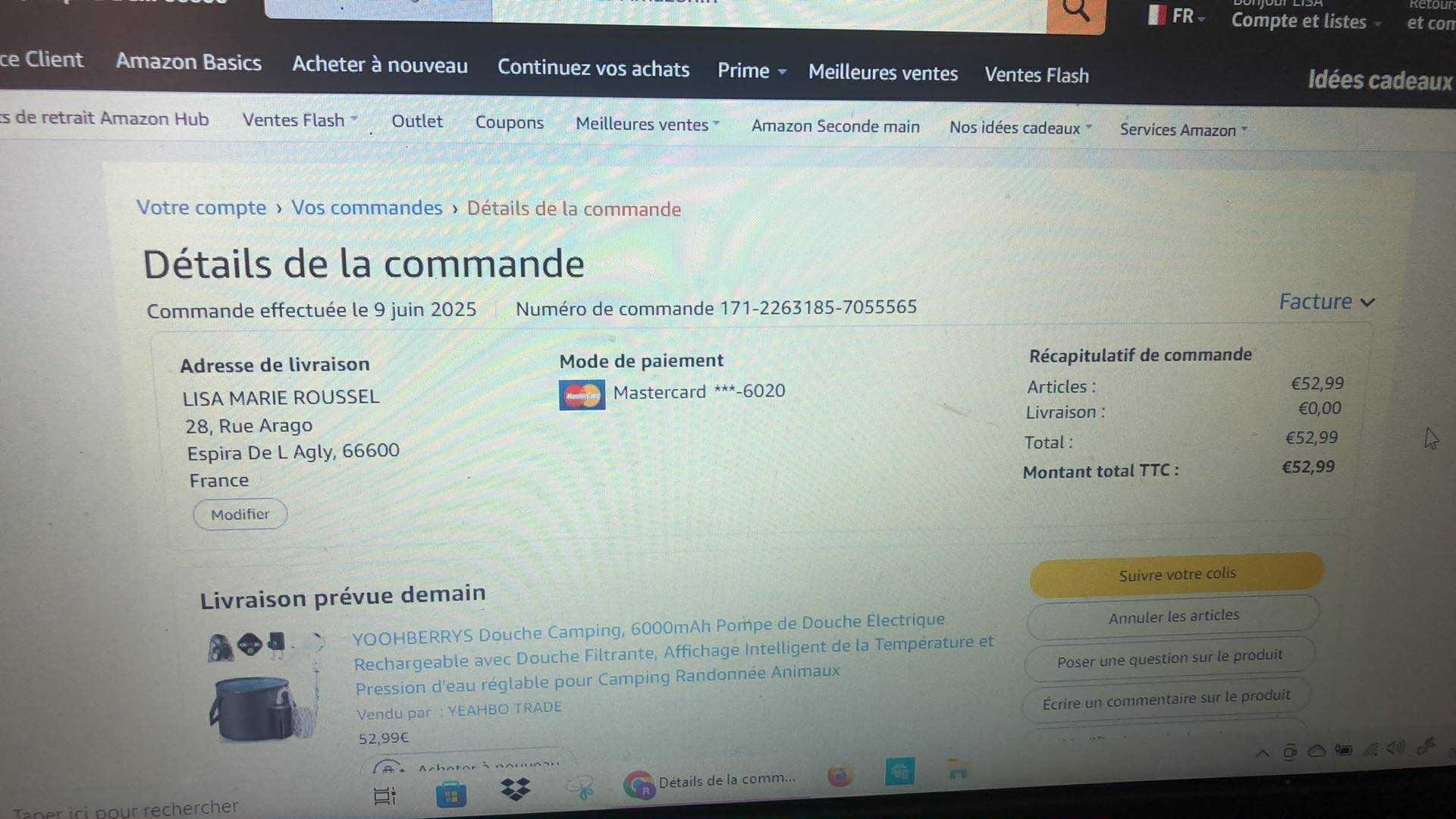The width and height of the screenshot is (1456, 819).
Task: Expand the Prime menu
Action: click(752, 71)
